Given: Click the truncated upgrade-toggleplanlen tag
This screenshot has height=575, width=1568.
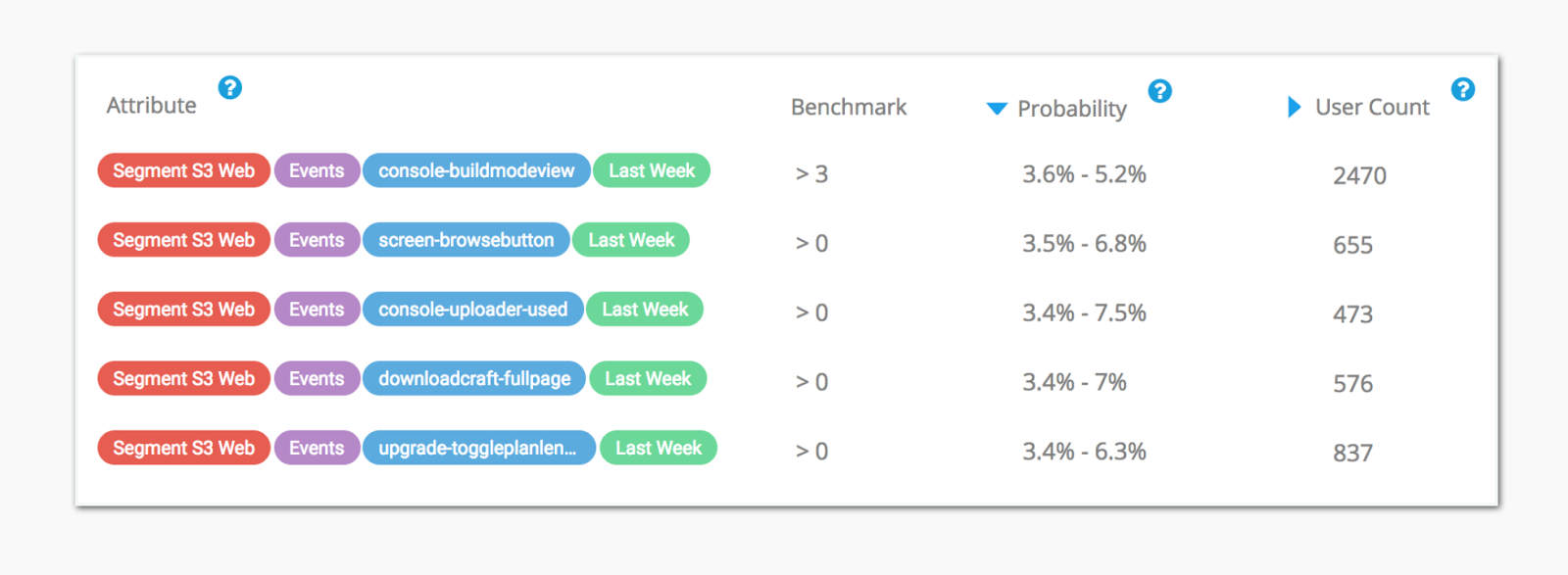Looking at the screenshot, I should pyautogui.click(x=478, y=448).
